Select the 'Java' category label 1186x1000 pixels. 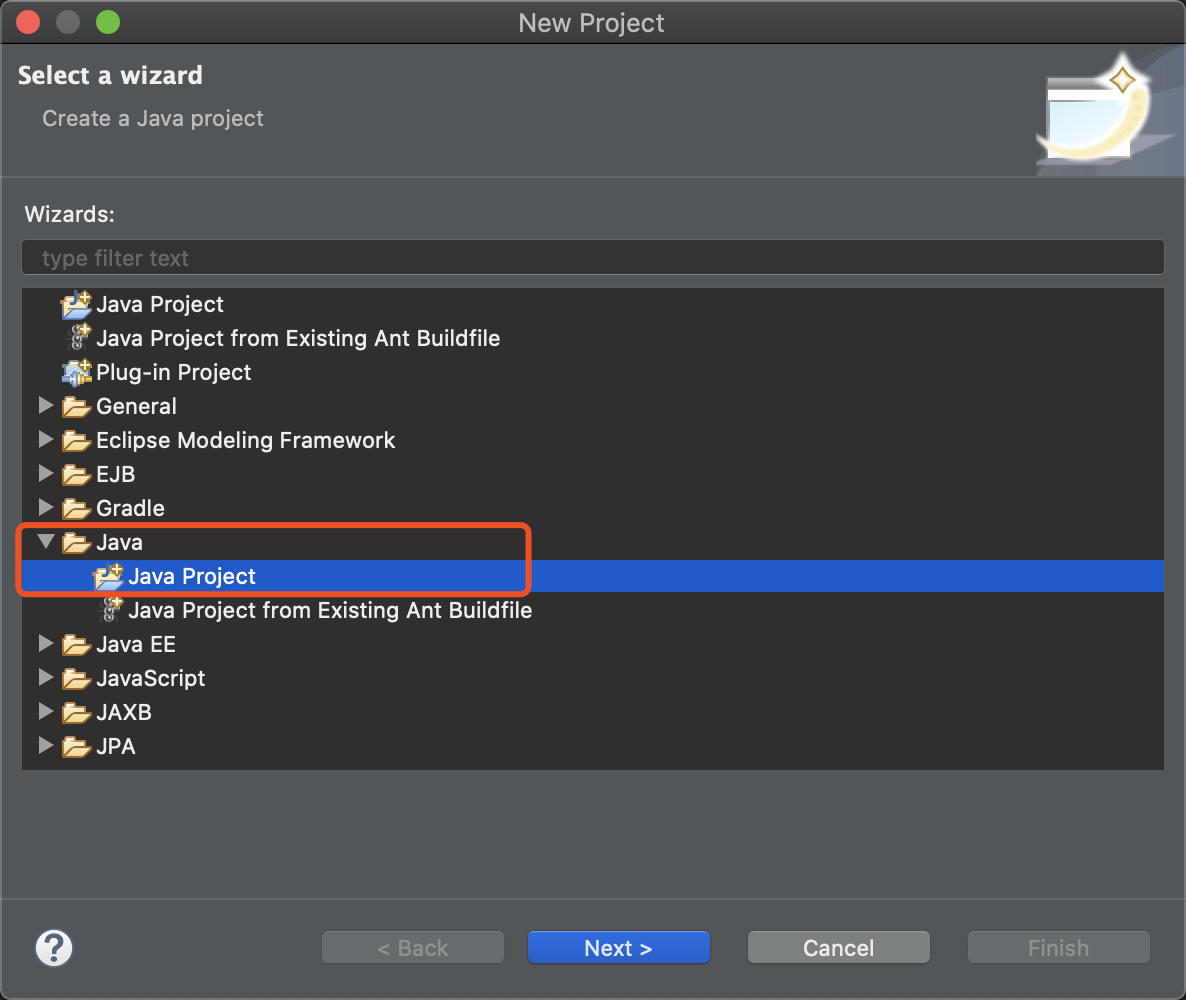[x=120, y=542]
